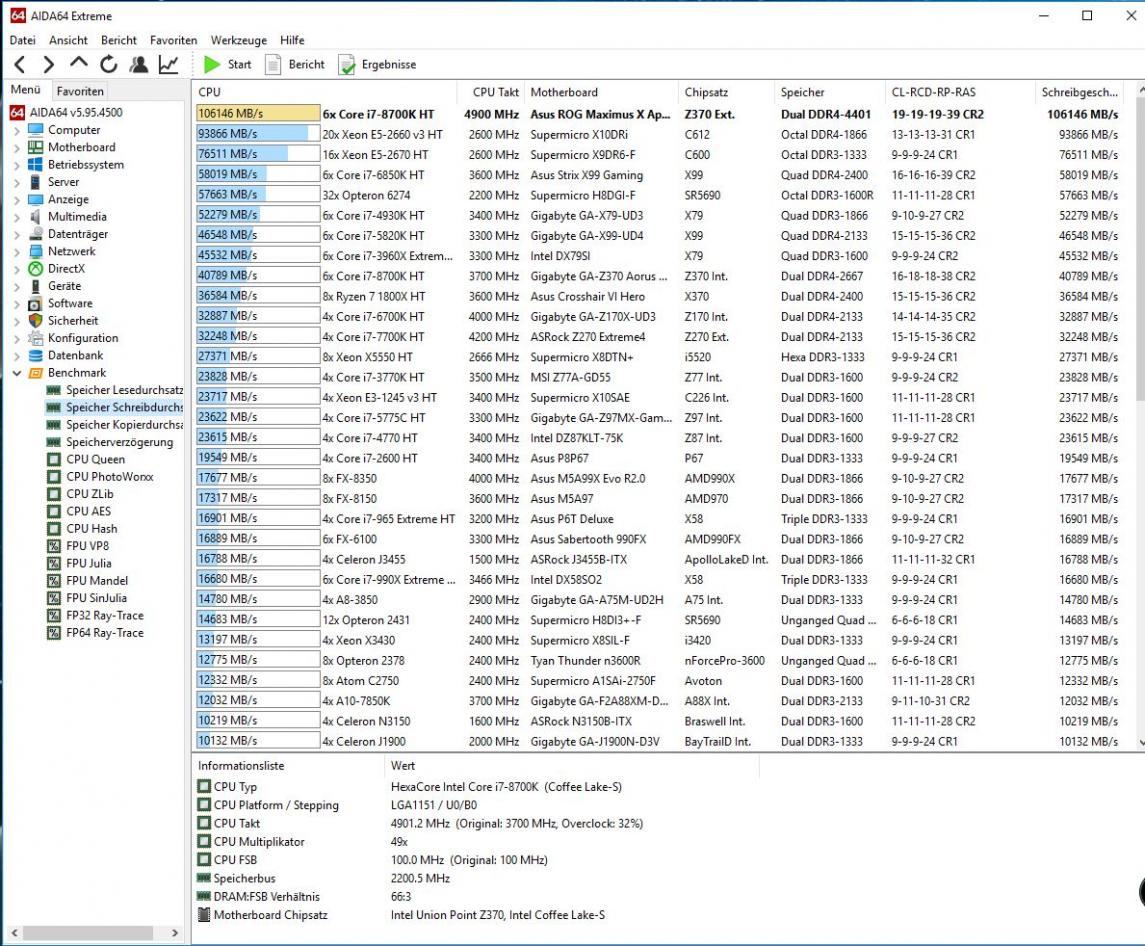
Task: Click the FPU VP8 benchmark icon
Action: pyautogui.click(x=53, y=546)
